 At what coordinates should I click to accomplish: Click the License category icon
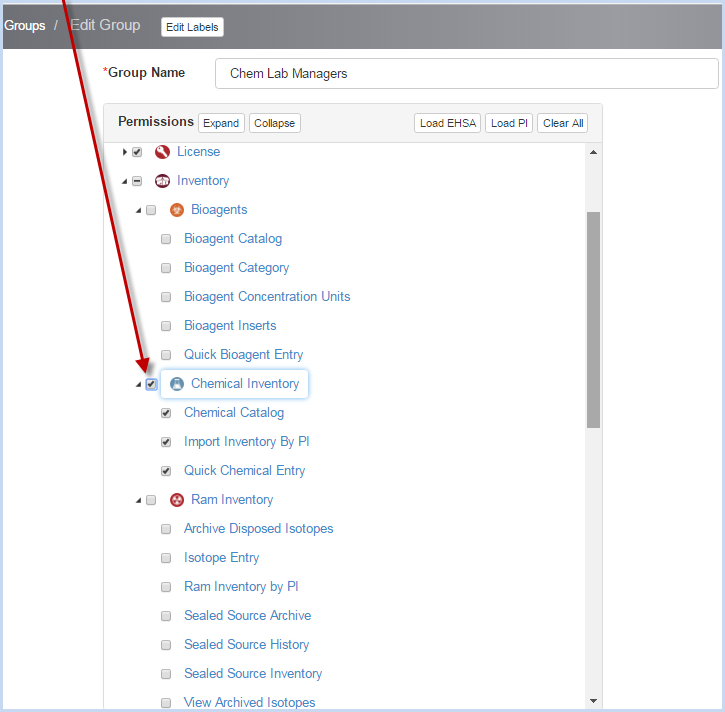162,152
